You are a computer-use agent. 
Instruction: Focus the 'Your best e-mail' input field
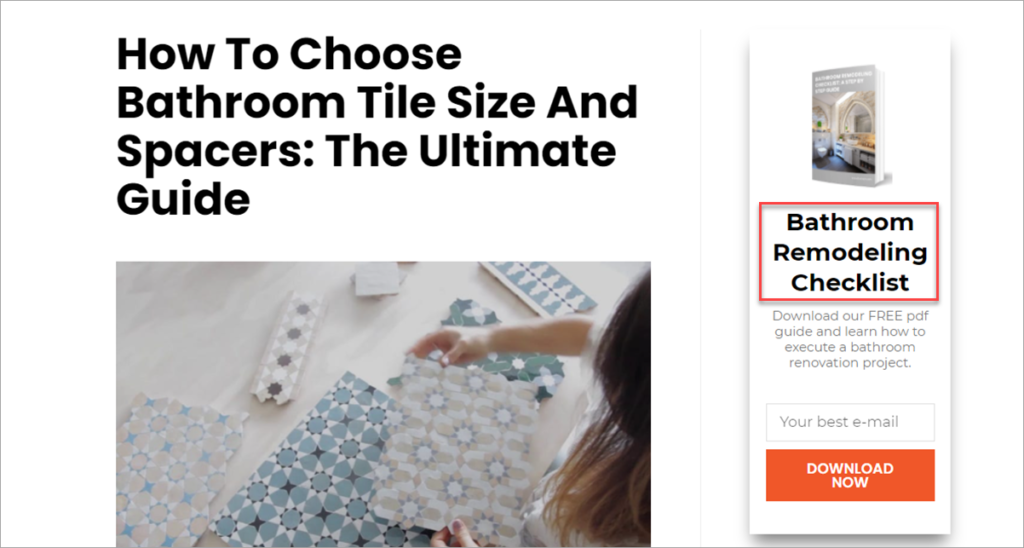pos(850,422)
